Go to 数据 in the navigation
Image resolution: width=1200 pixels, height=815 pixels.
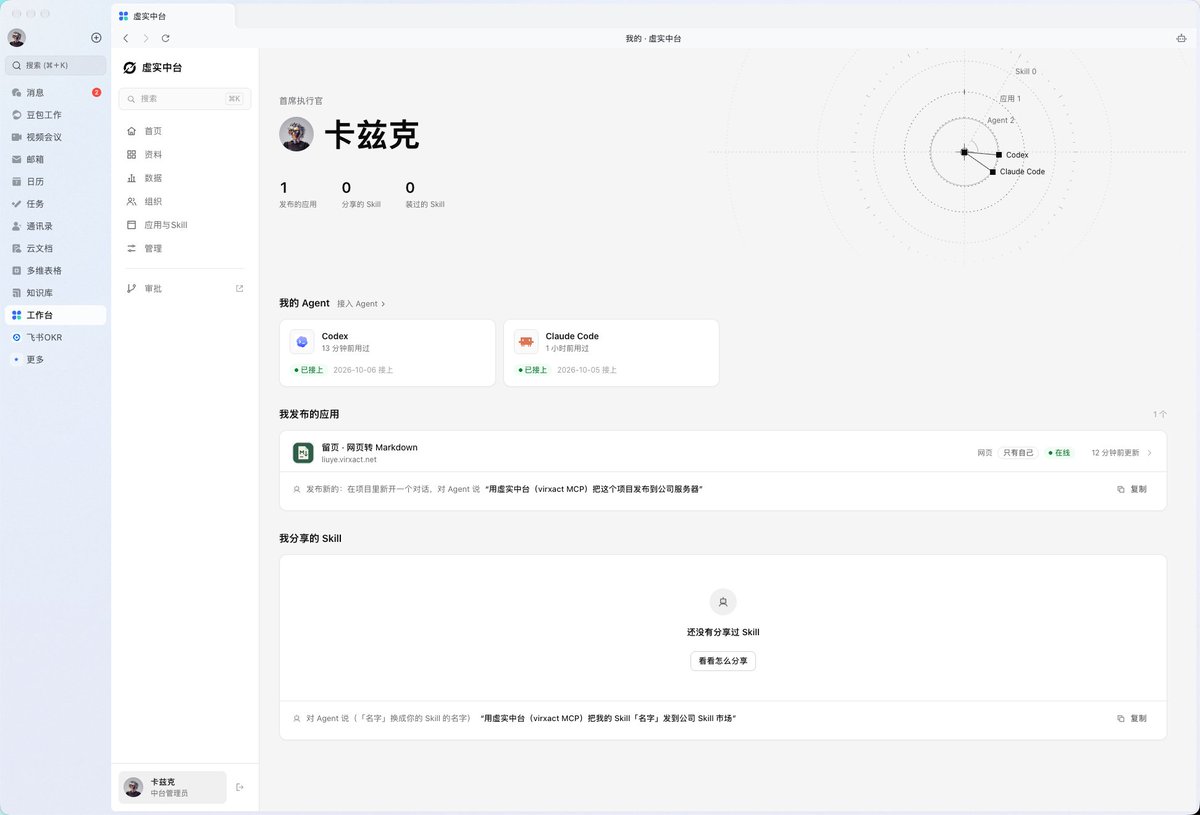coord(185,178)
